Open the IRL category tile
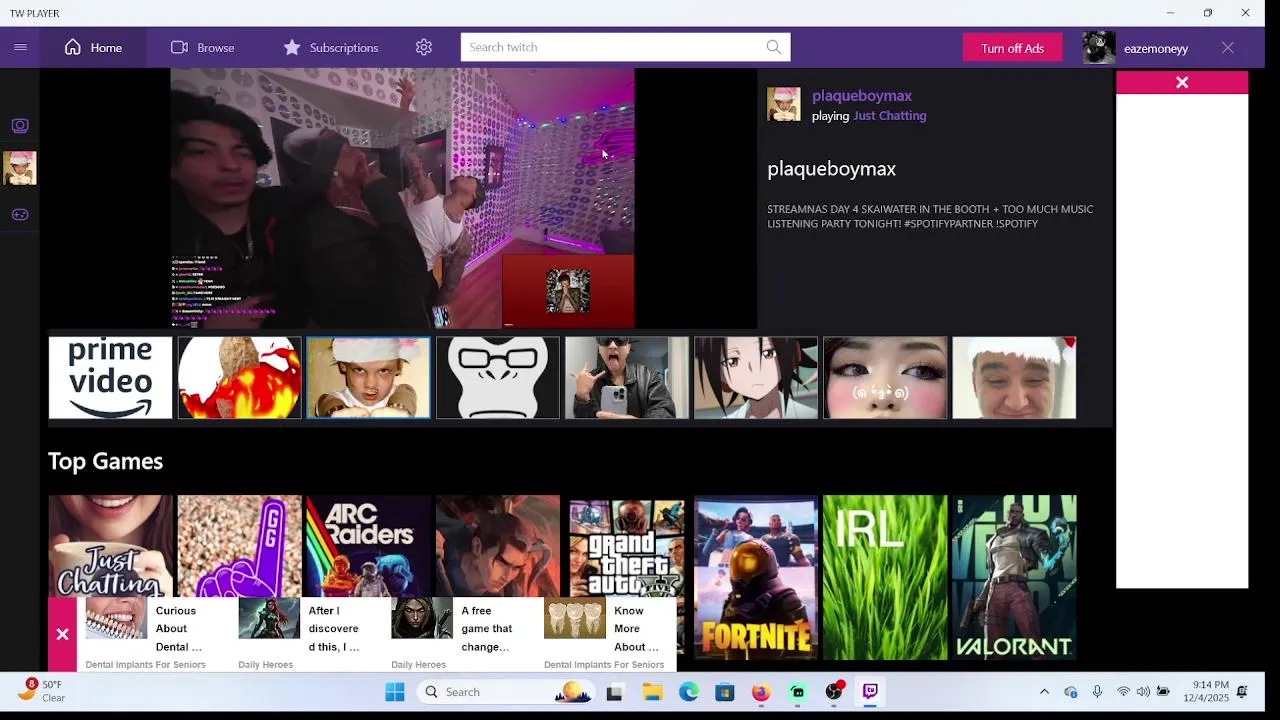This screenshot has width=1280, height=720. (884, 577)
